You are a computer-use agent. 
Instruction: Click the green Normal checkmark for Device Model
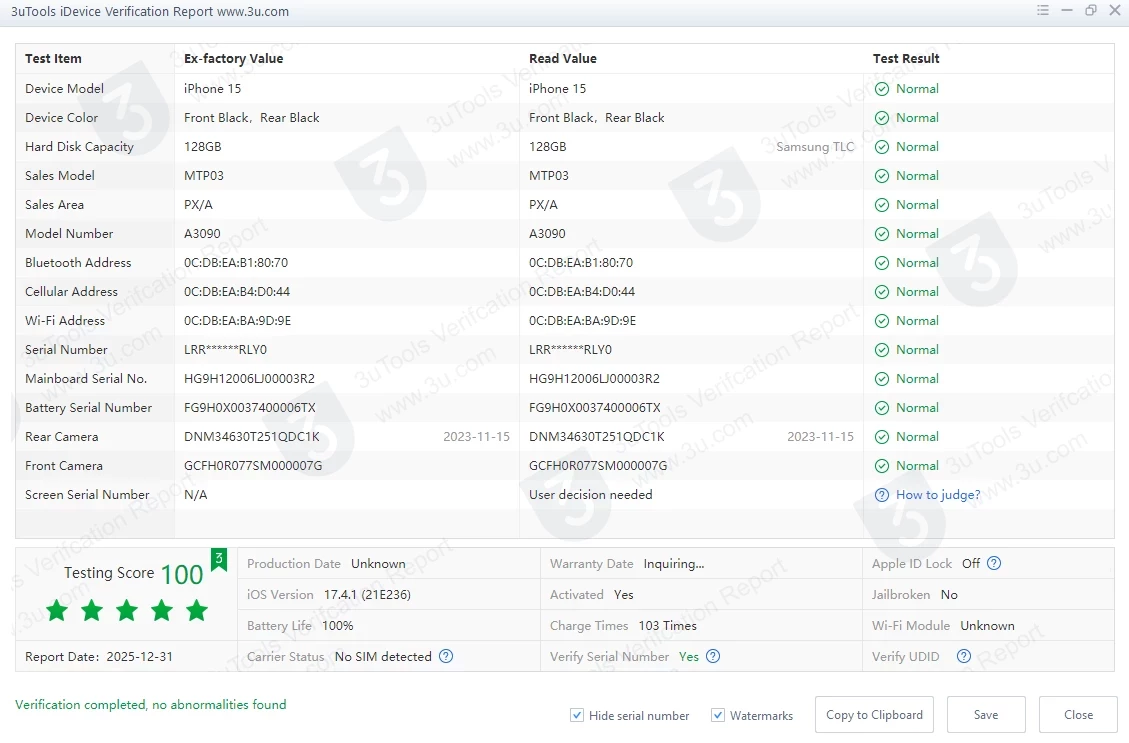[882, 89]
